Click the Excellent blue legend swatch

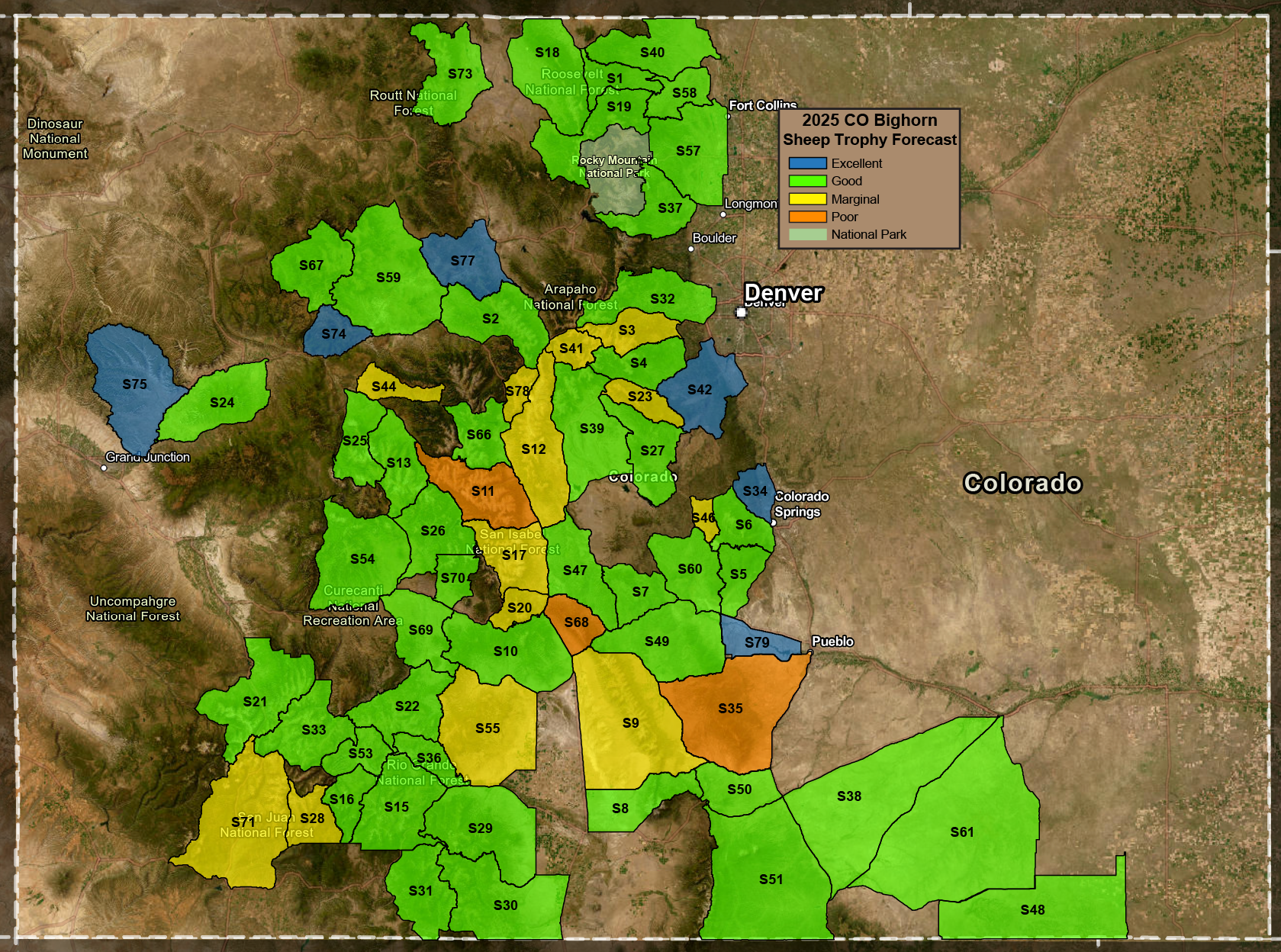click(807, 163)
